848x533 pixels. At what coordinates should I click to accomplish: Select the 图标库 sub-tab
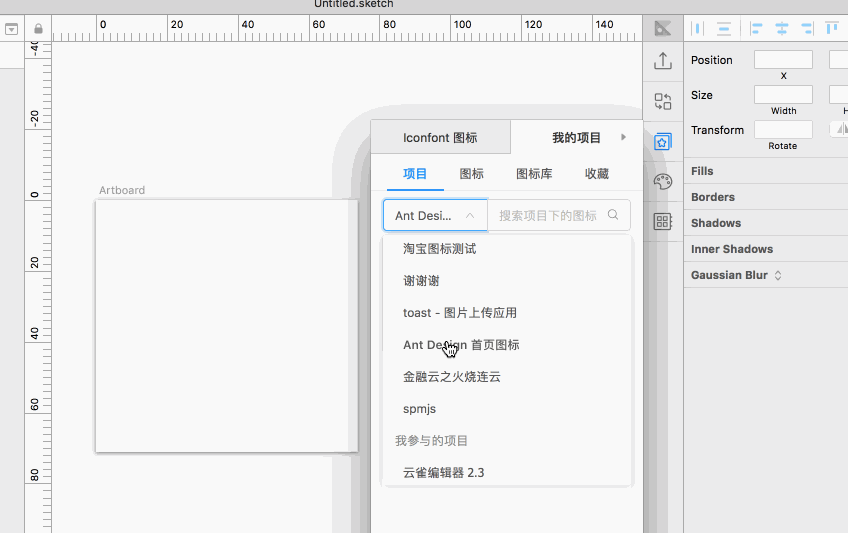pos(534,174)
